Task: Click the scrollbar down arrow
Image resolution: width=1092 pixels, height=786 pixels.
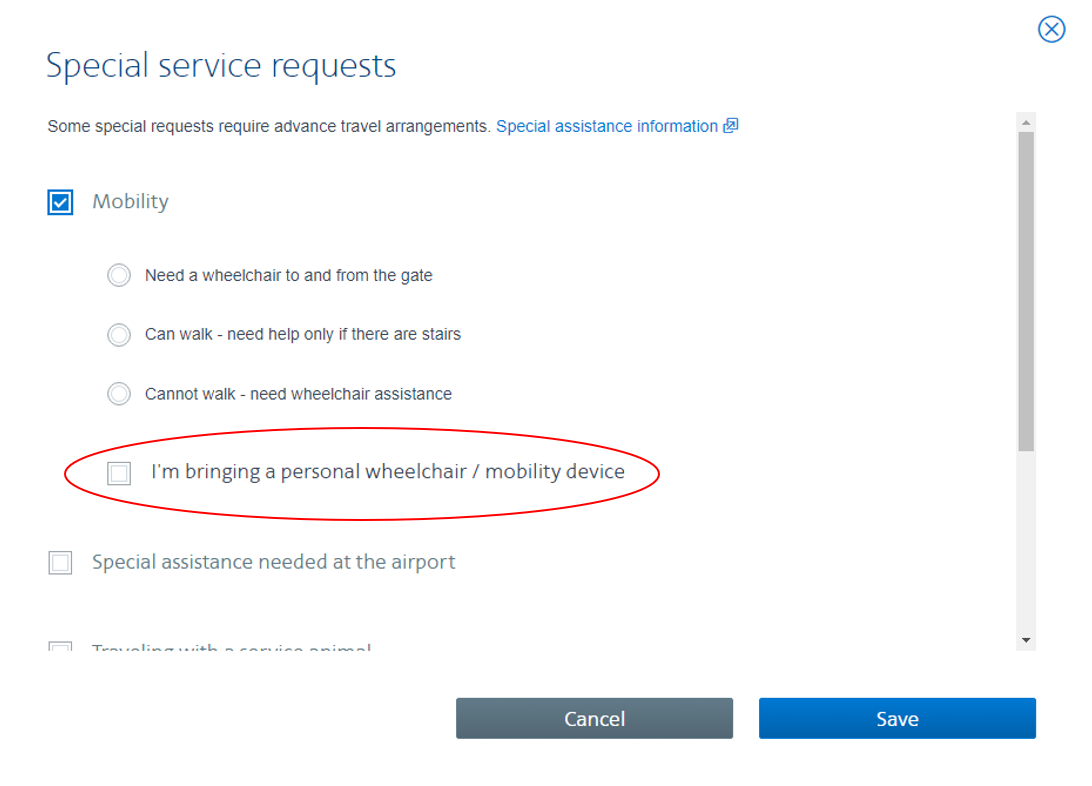Action: (x=1026, y=639)
